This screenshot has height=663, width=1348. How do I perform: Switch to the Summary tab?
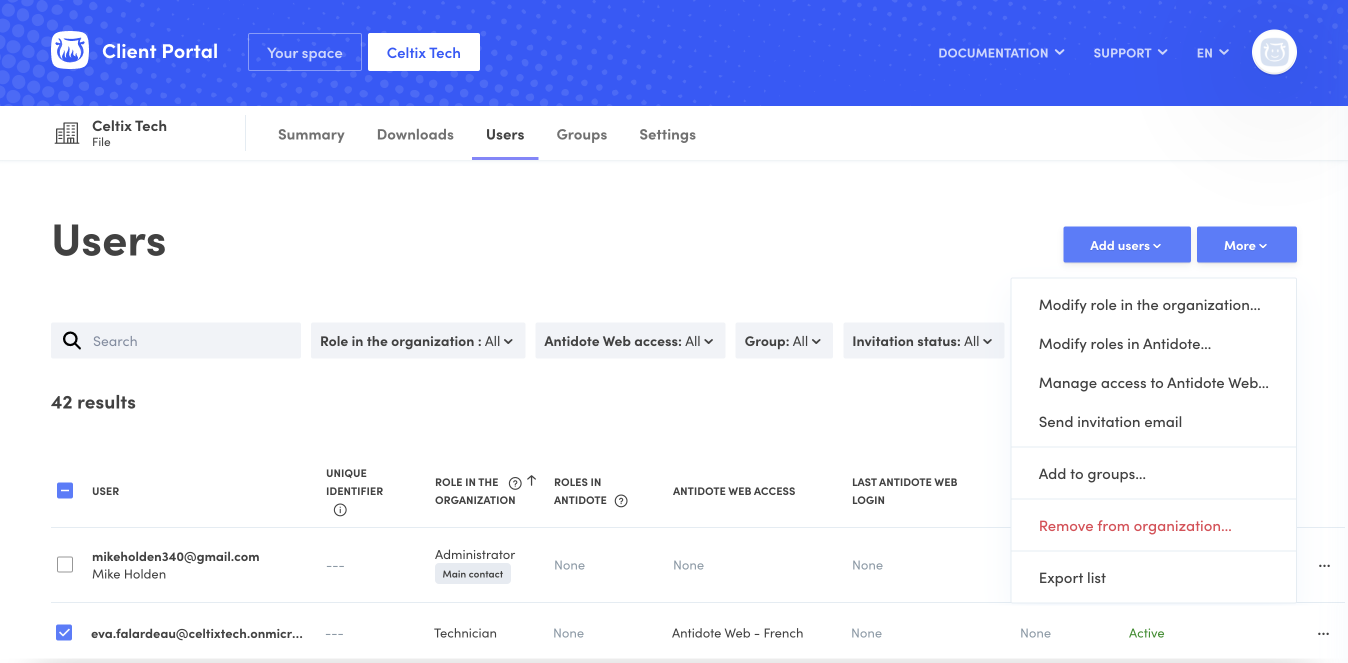311,134
